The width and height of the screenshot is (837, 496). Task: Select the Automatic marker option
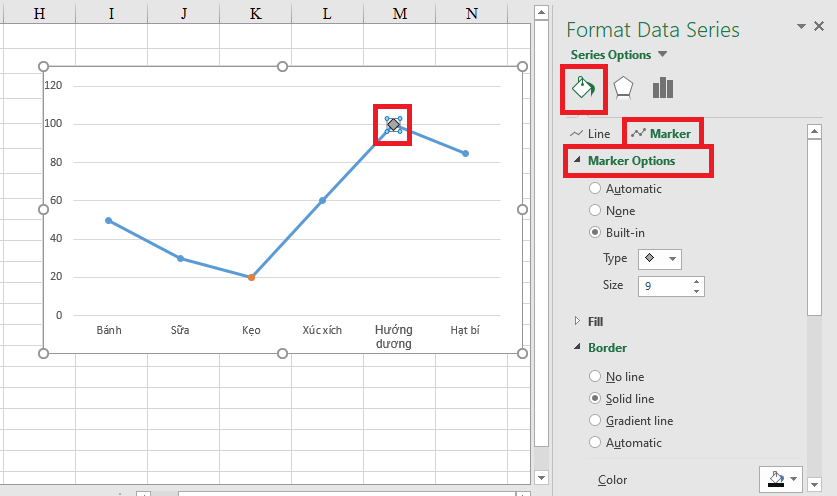pos(596,188)
